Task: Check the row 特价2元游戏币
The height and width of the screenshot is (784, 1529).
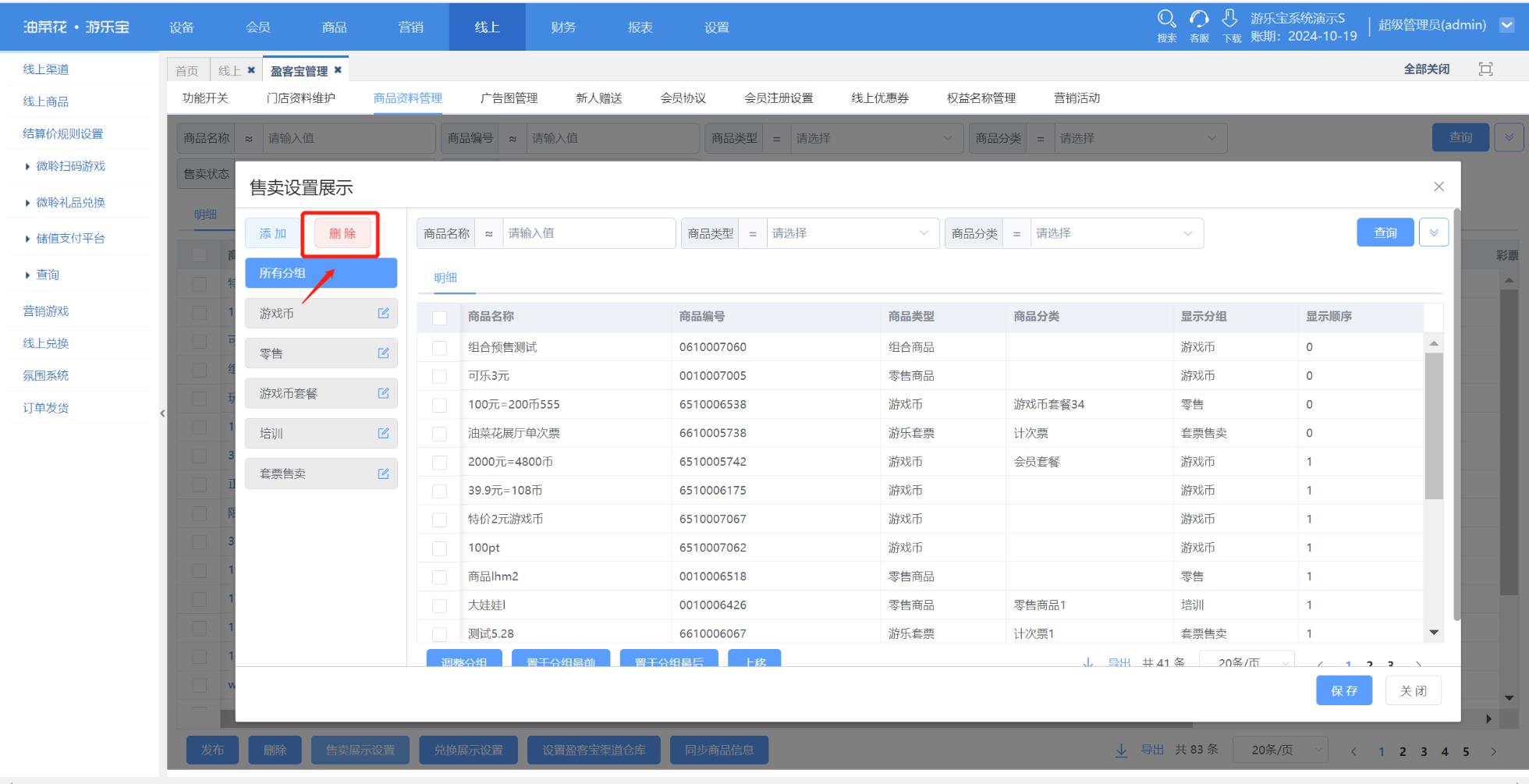Action: tap(439, 520)
